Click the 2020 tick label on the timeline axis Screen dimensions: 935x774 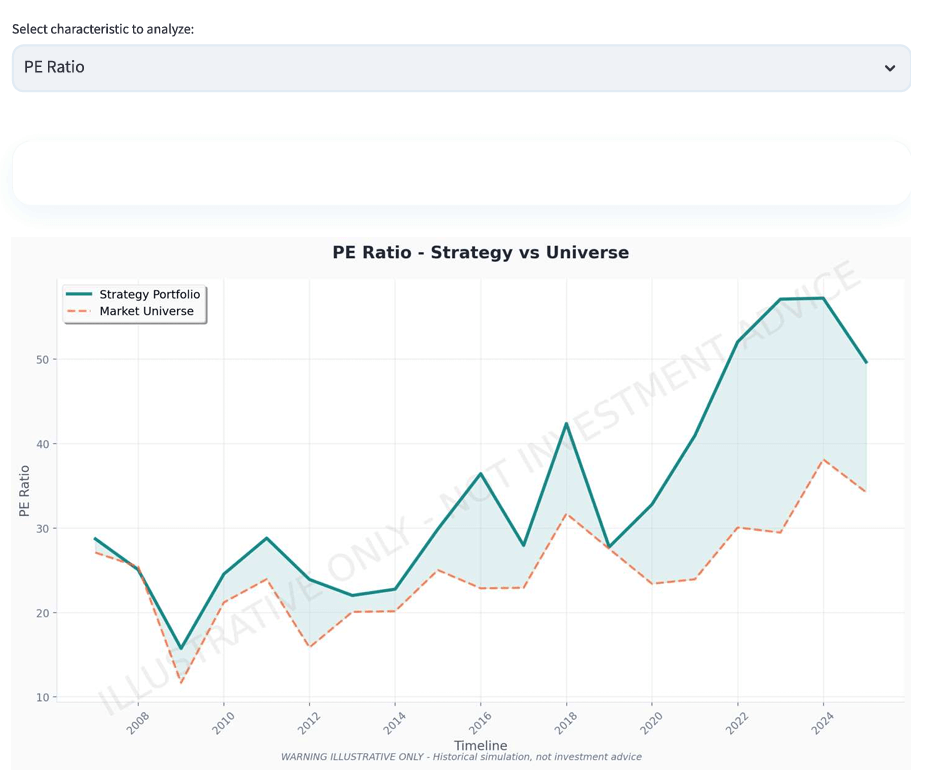click(x=651, y=723)
